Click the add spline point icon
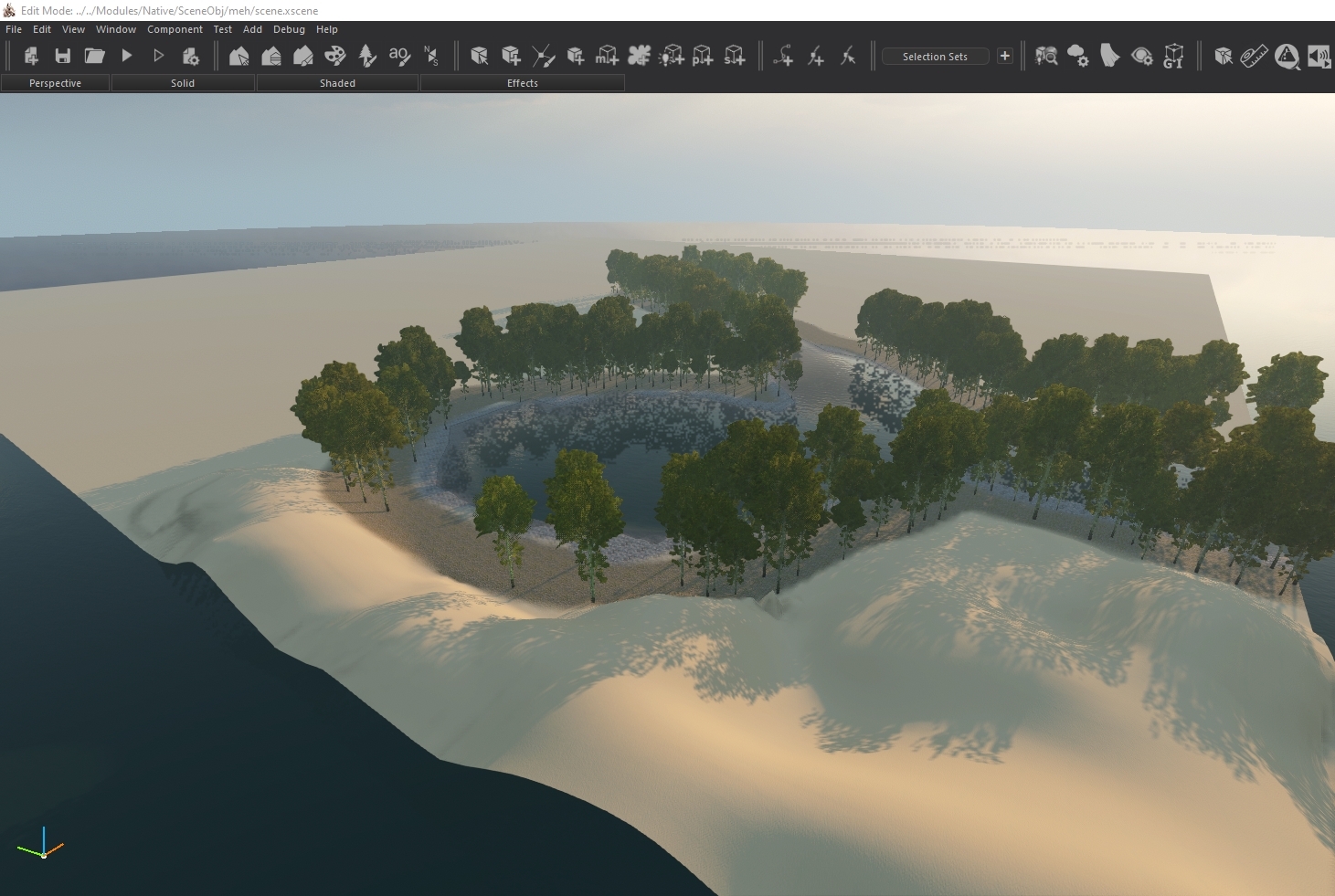Image resolution: width=1335 pixels, height=896 pixels. tap(816, 56)
